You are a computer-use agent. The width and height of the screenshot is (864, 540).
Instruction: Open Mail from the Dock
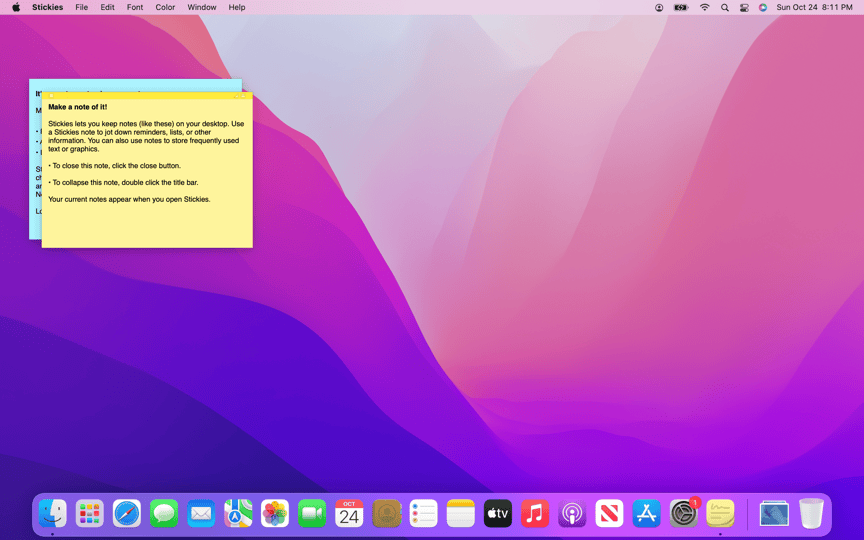click(201, 514)
